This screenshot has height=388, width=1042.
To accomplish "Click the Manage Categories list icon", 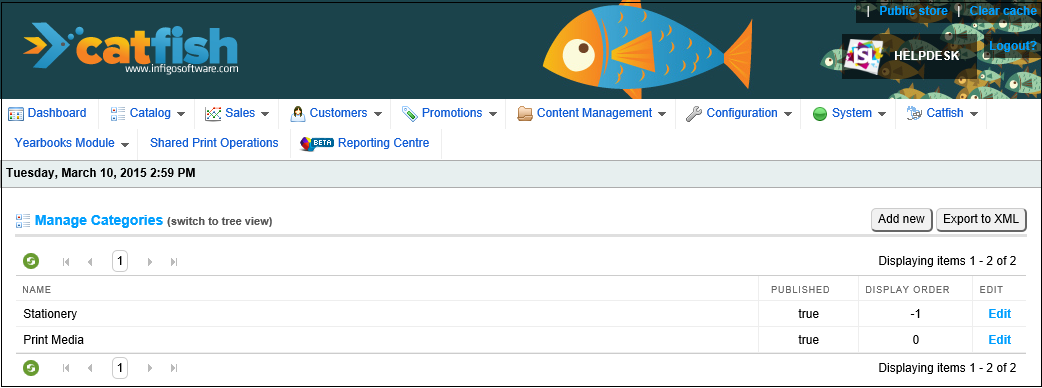I will coord(23,221).
